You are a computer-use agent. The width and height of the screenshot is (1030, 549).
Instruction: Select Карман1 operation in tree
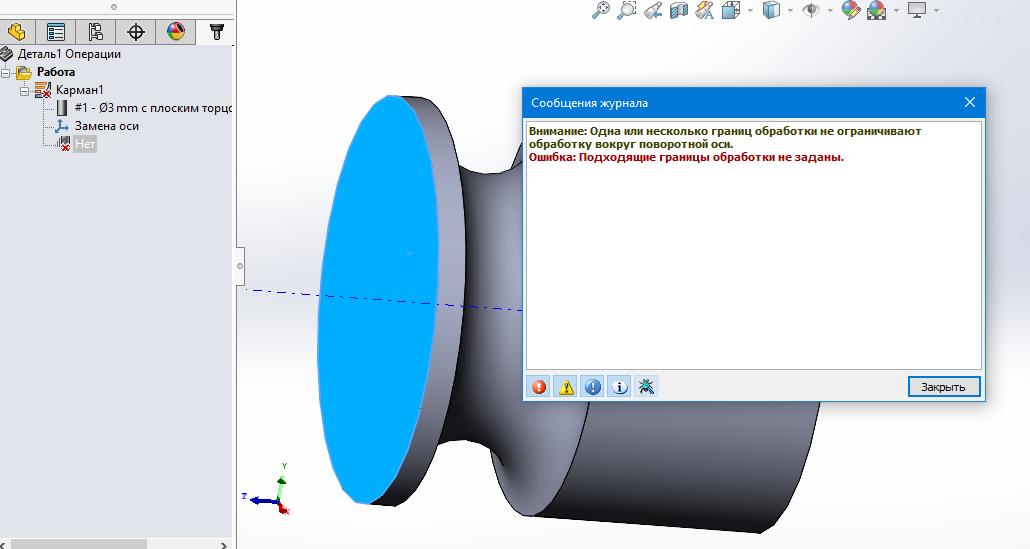point(79,90)
